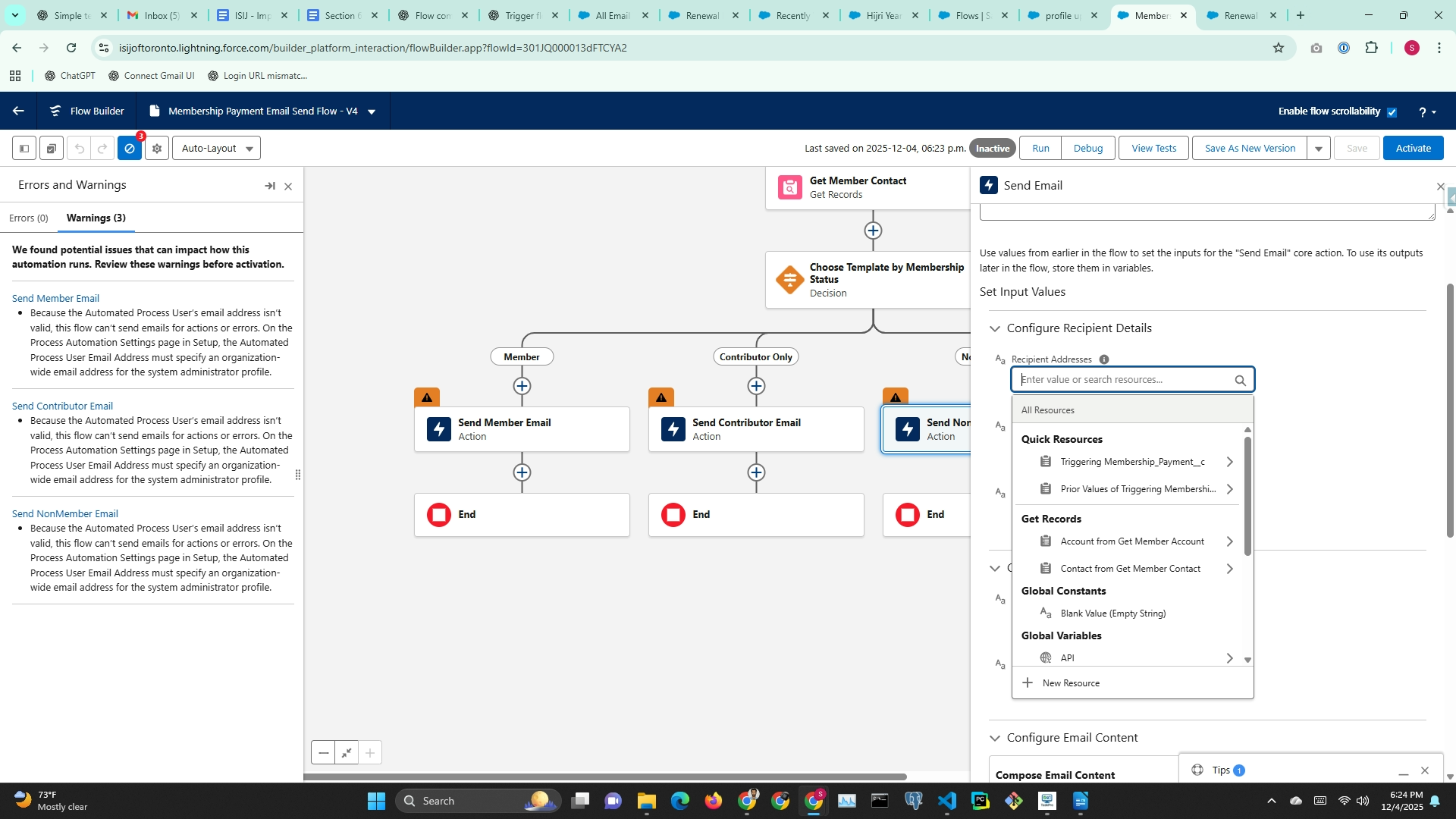Expand Triggering Membership_Payment__c resource
1456x819 pixels.
click(x=1229, y=462)
